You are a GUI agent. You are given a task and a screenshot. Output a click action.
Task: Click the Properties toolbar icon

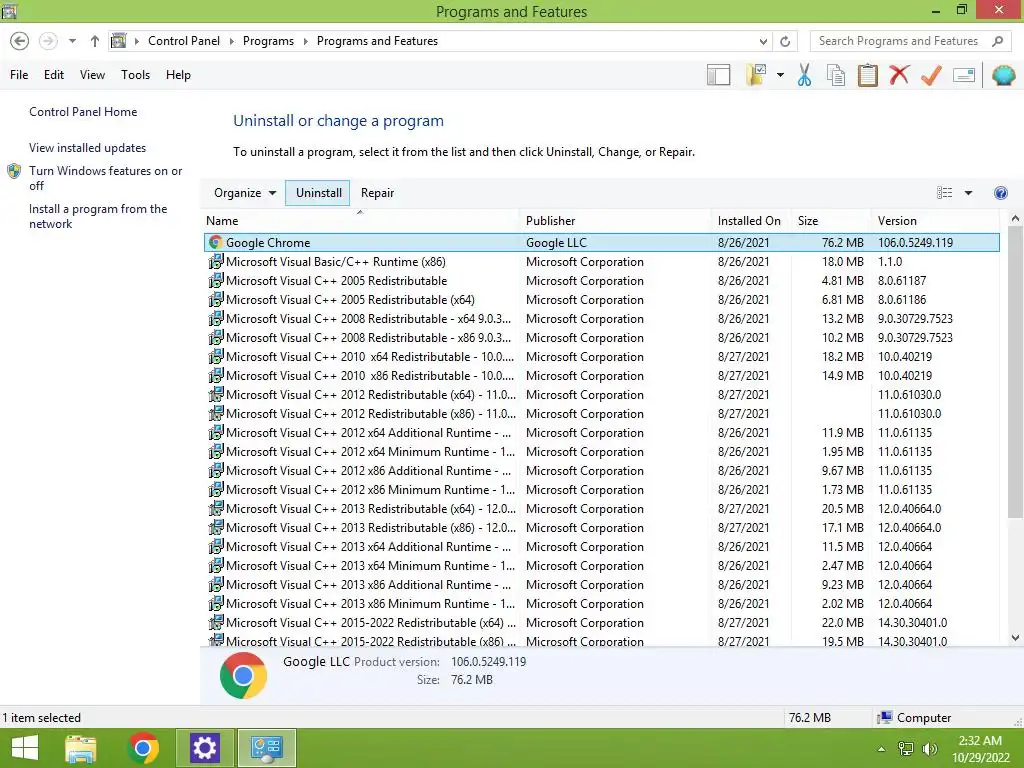pyautogui.click(x=964, y=75)
